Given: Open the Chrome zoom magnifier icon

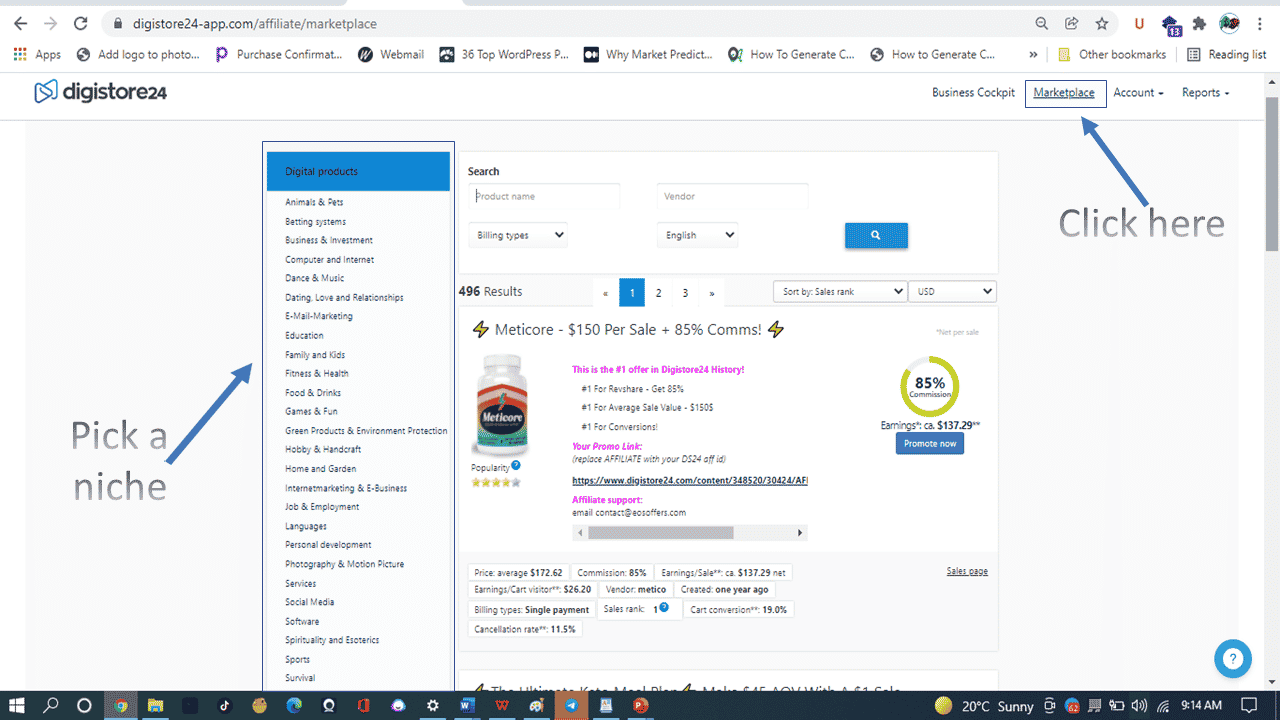Looking at the screenshot, I should click(1041, 23).
